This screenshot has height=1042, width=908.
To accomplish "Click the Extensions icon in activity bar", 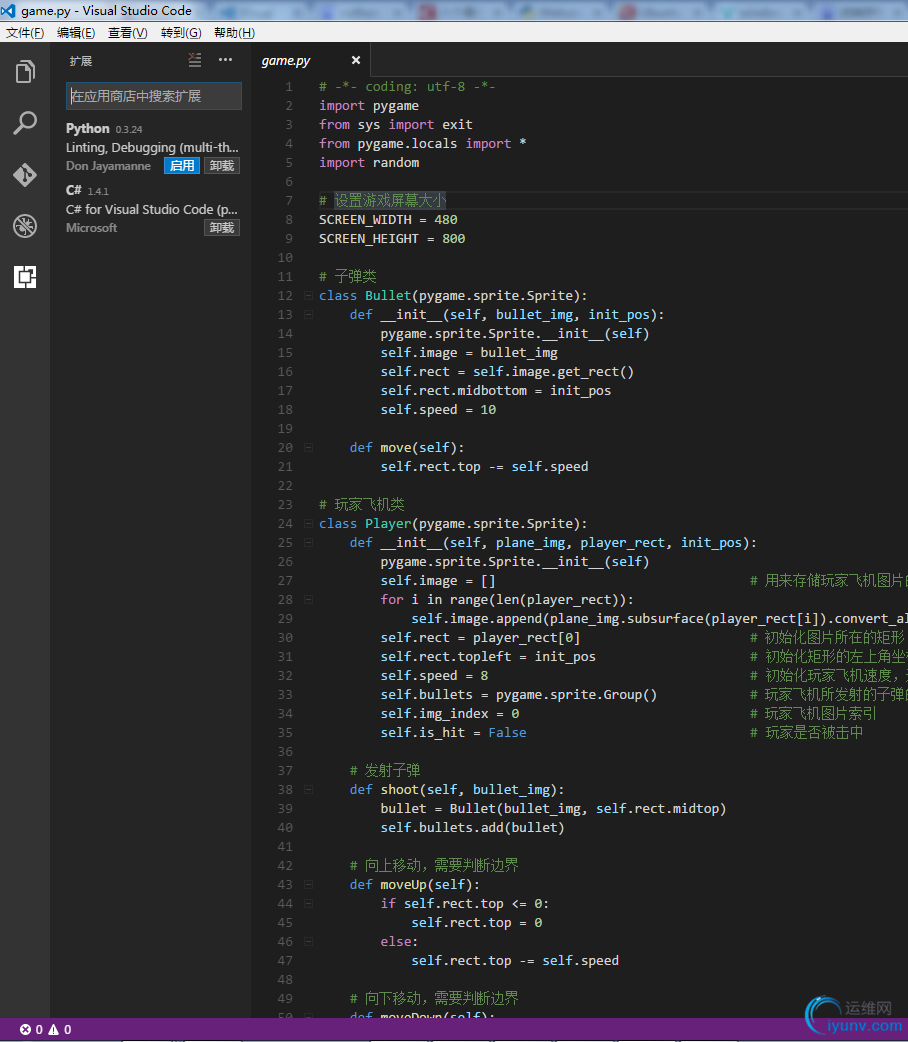I will (25, 277).
